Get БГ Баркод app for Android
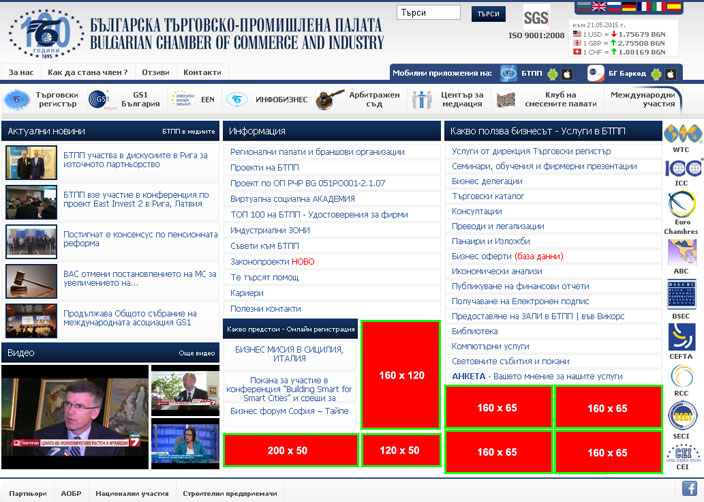Viewport: 704px width, 502px height. 656,74
